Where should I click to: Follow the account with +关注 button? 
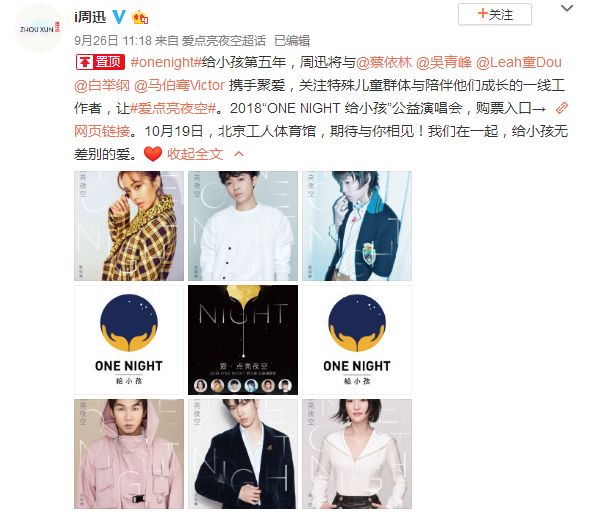pos(495,14)
